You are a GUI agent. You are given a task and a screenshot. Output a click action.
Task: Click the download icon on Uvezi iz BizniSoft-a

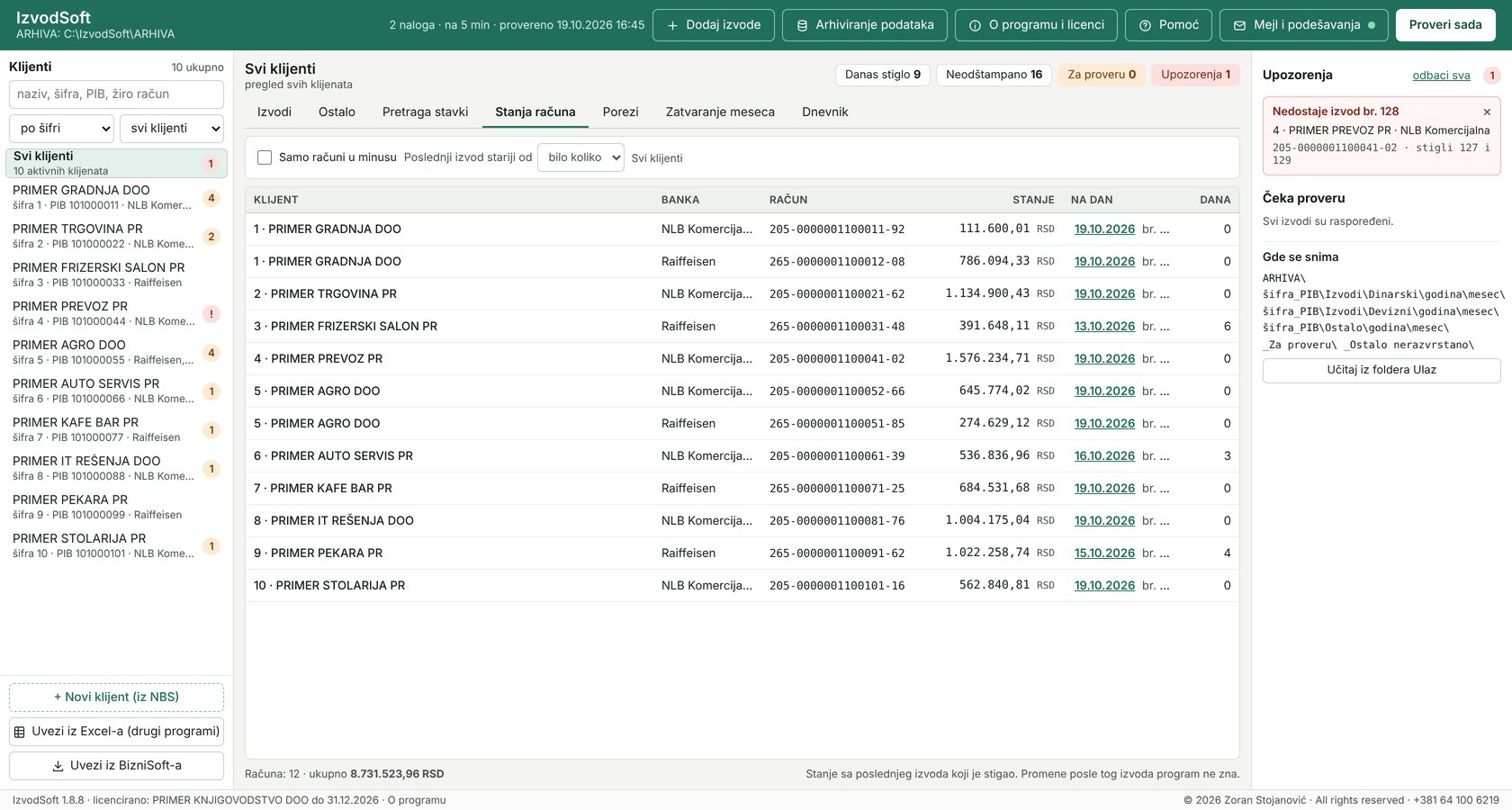pyautogui.click(x=58, y=766)
